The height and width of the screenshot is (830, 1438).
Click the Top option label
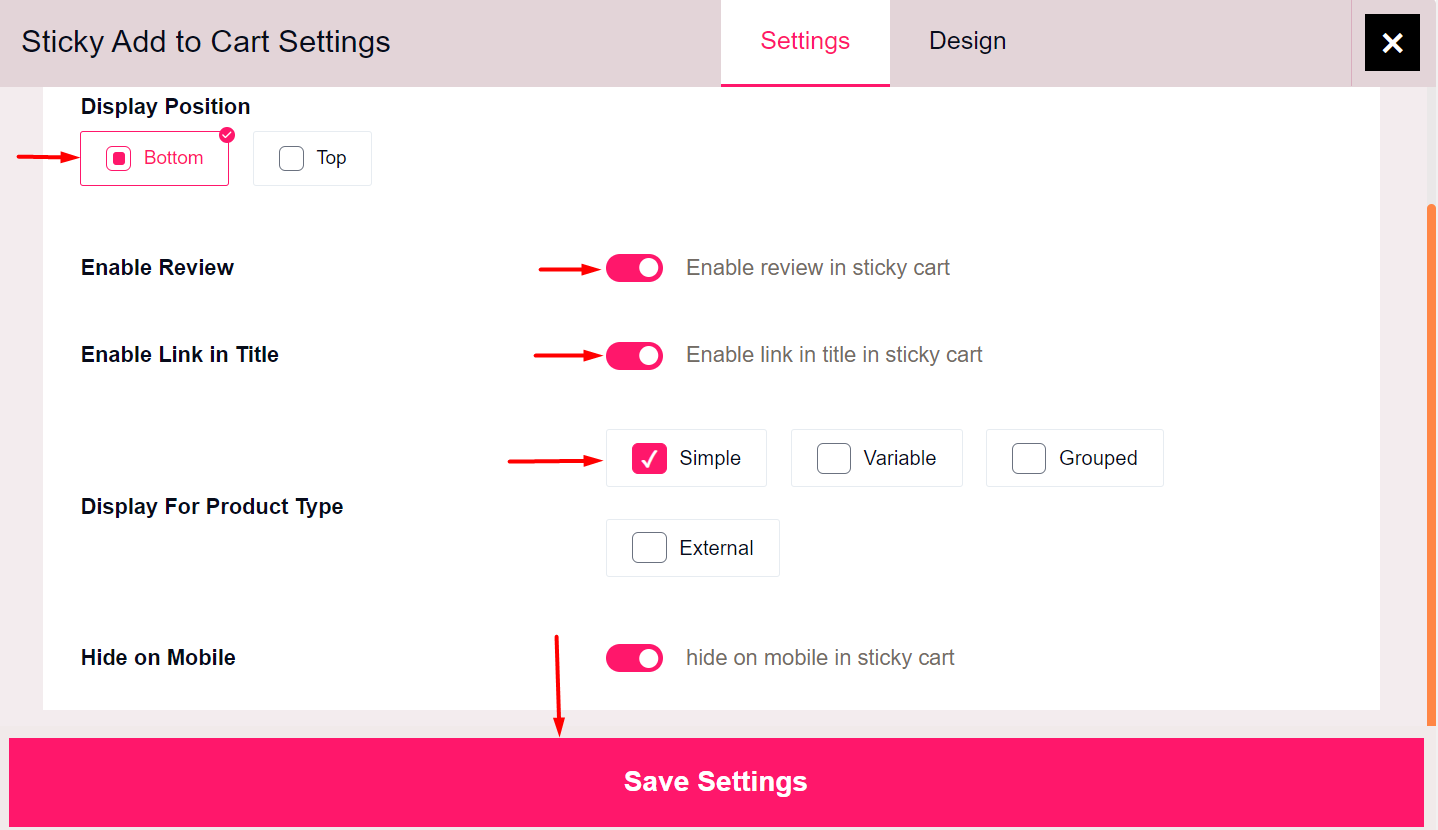pyautogui.click(x=331, y=158)
